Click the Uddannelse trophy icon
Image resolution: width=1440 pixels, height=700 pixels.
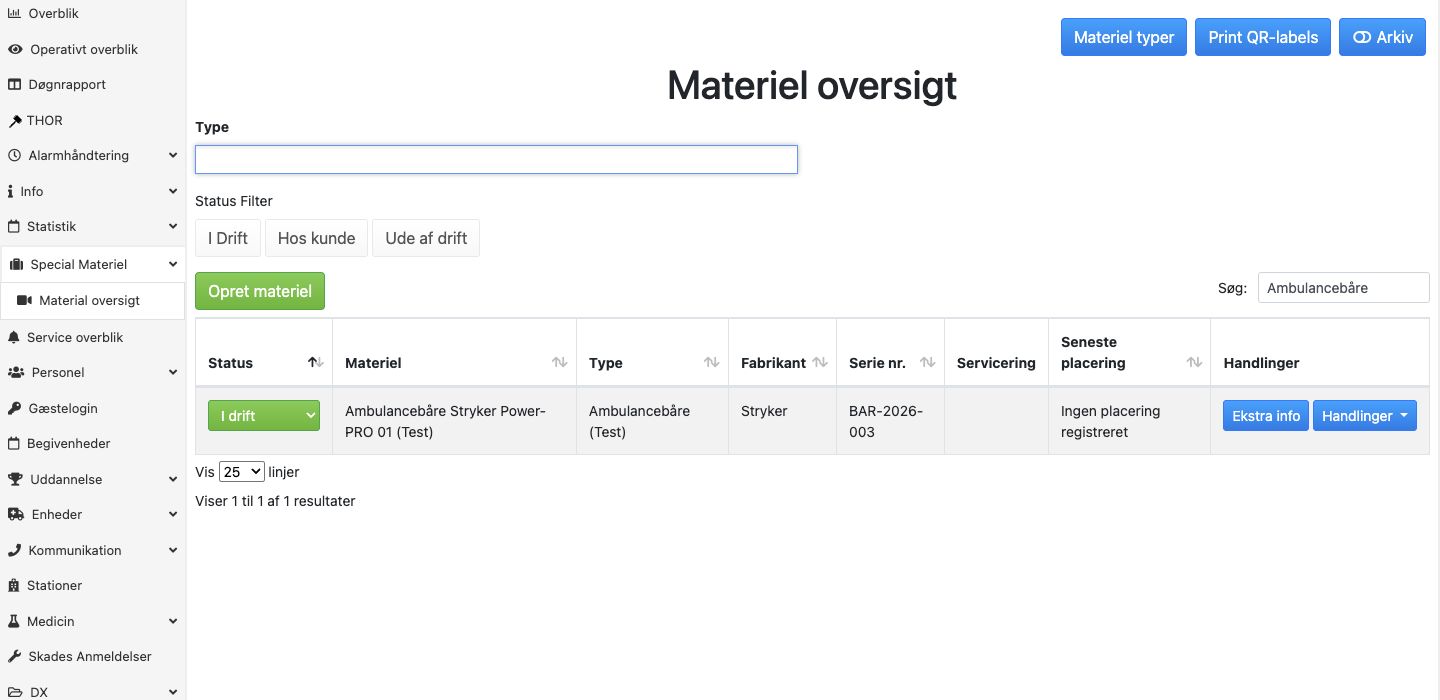[16, 479]
